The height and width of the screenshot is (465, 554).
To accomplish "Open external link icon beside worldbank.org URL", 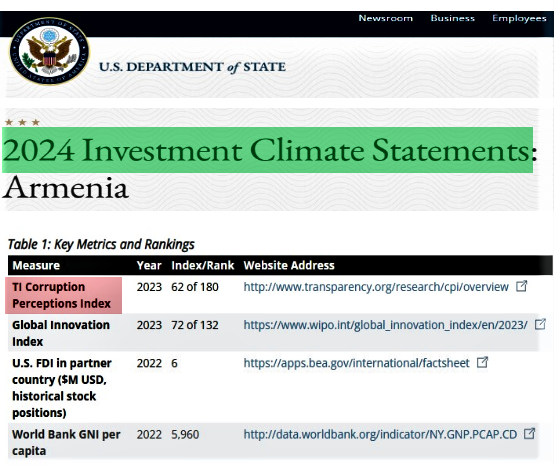I will pos(529,434).
